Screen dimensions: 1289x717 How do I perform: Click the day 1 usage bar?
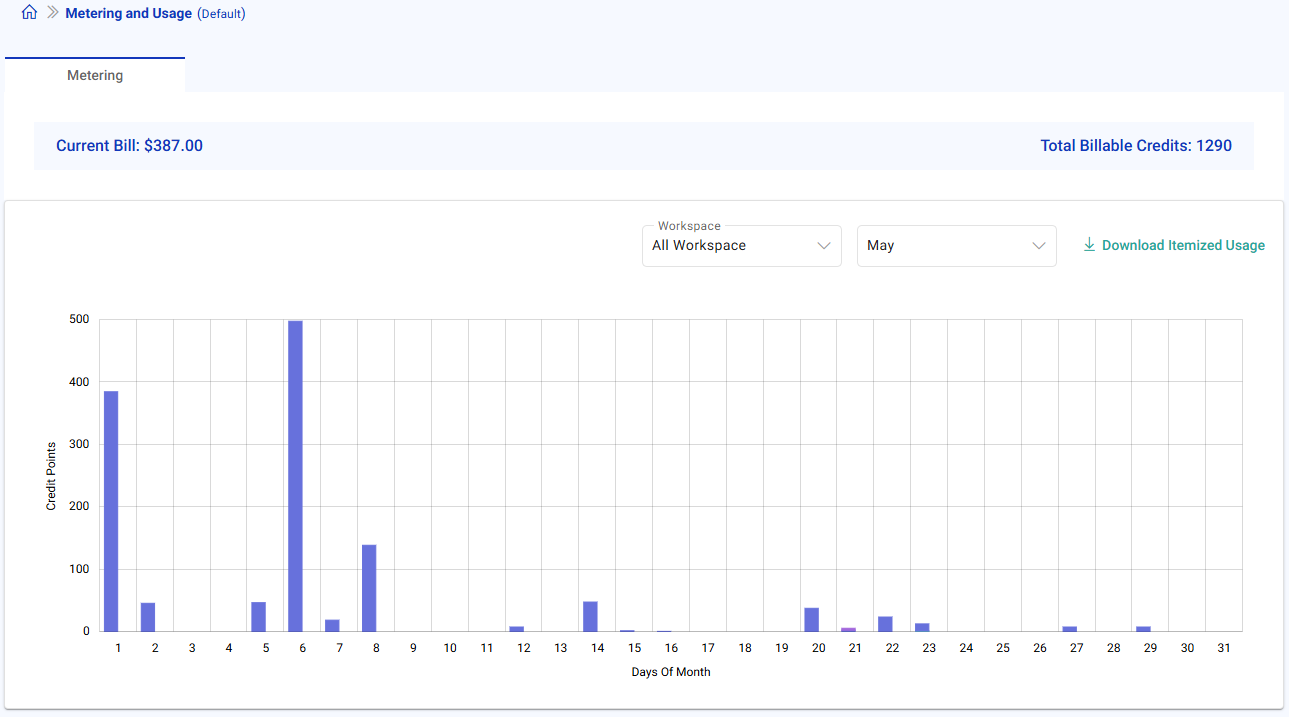111,510
